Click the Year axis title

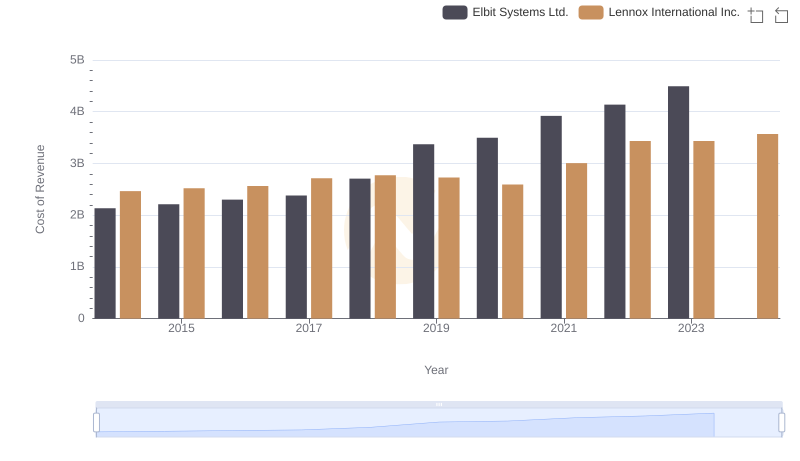coord(436,370)
